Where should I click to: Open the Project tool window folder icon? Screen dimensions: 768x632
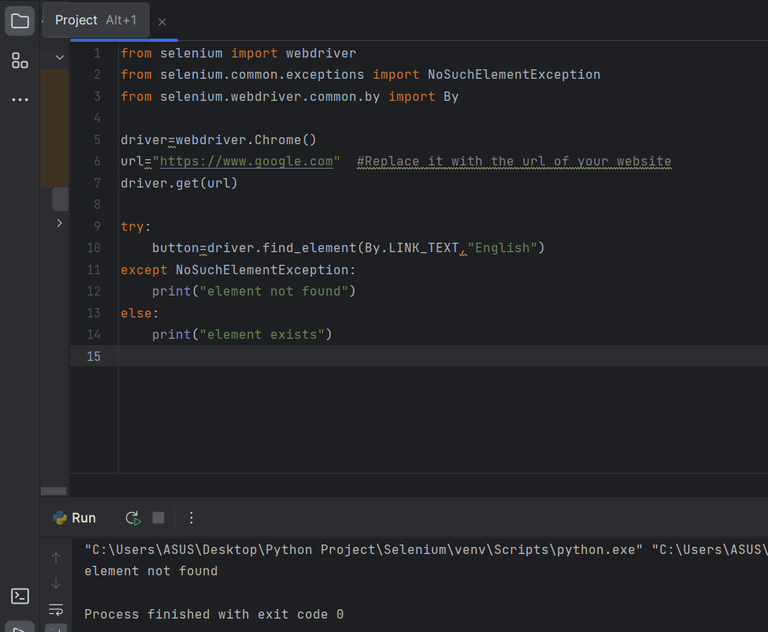tap(20, 21)
